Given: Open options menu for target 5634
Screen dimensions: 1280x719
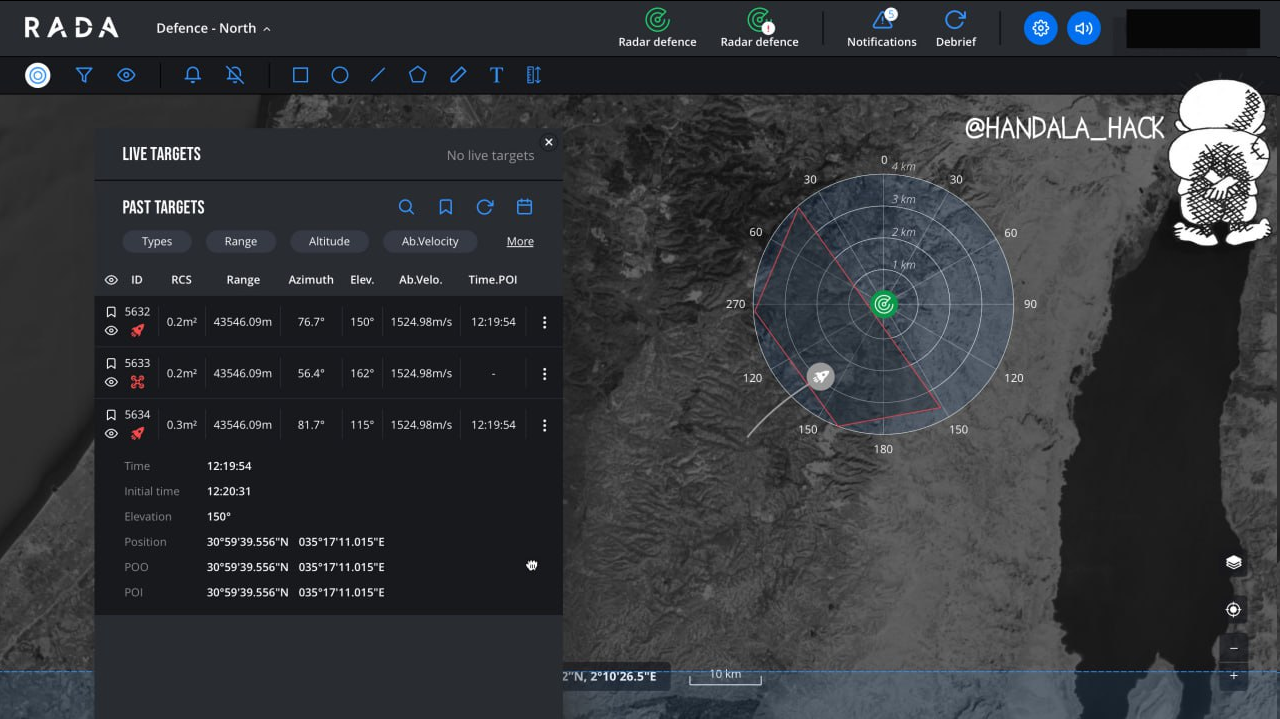Looking at the screenshot, I should click(544, 425).
